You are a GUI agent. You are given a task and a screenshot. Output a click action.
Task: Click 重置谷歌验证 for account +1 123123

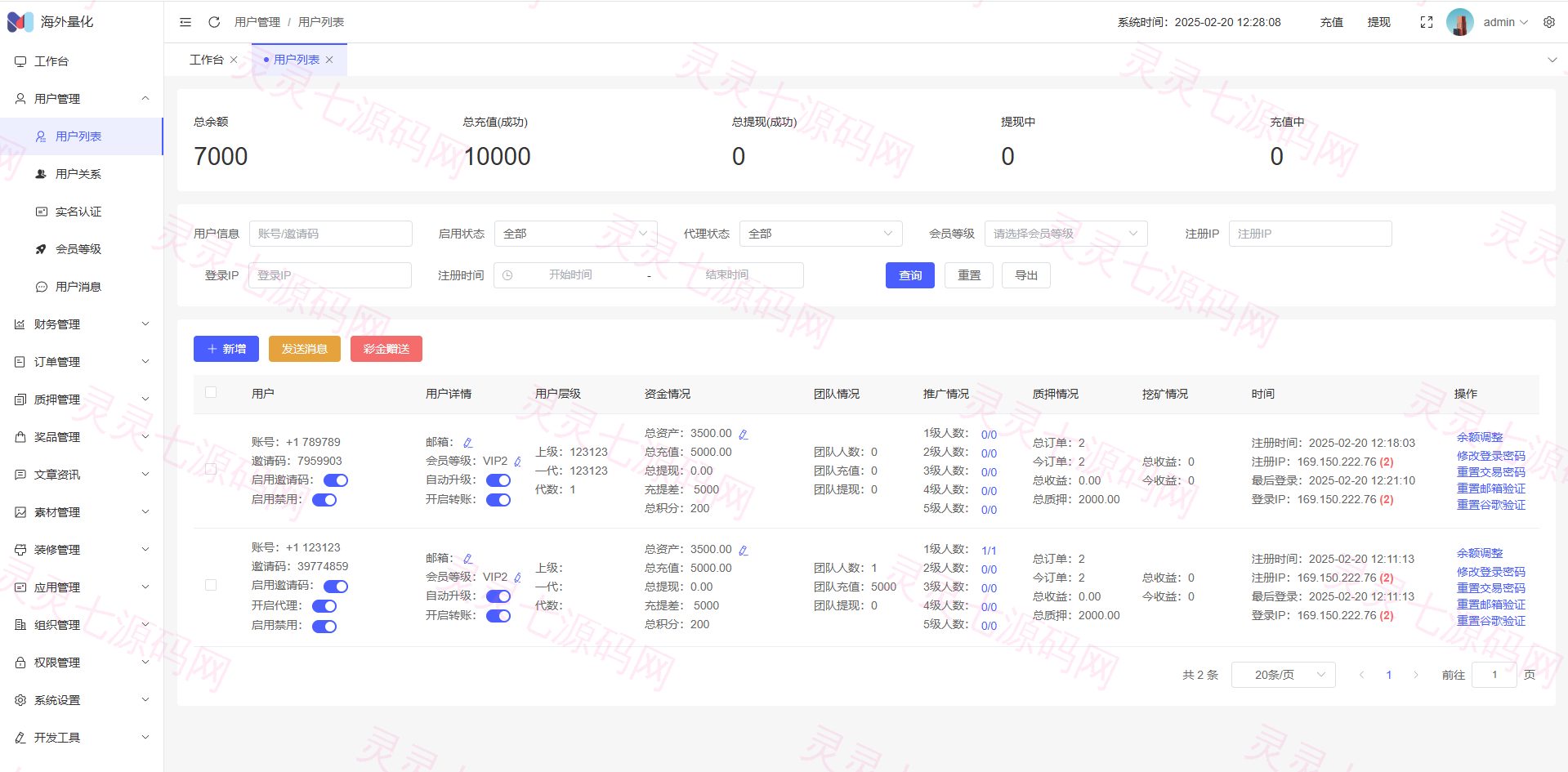[1491, 621]
